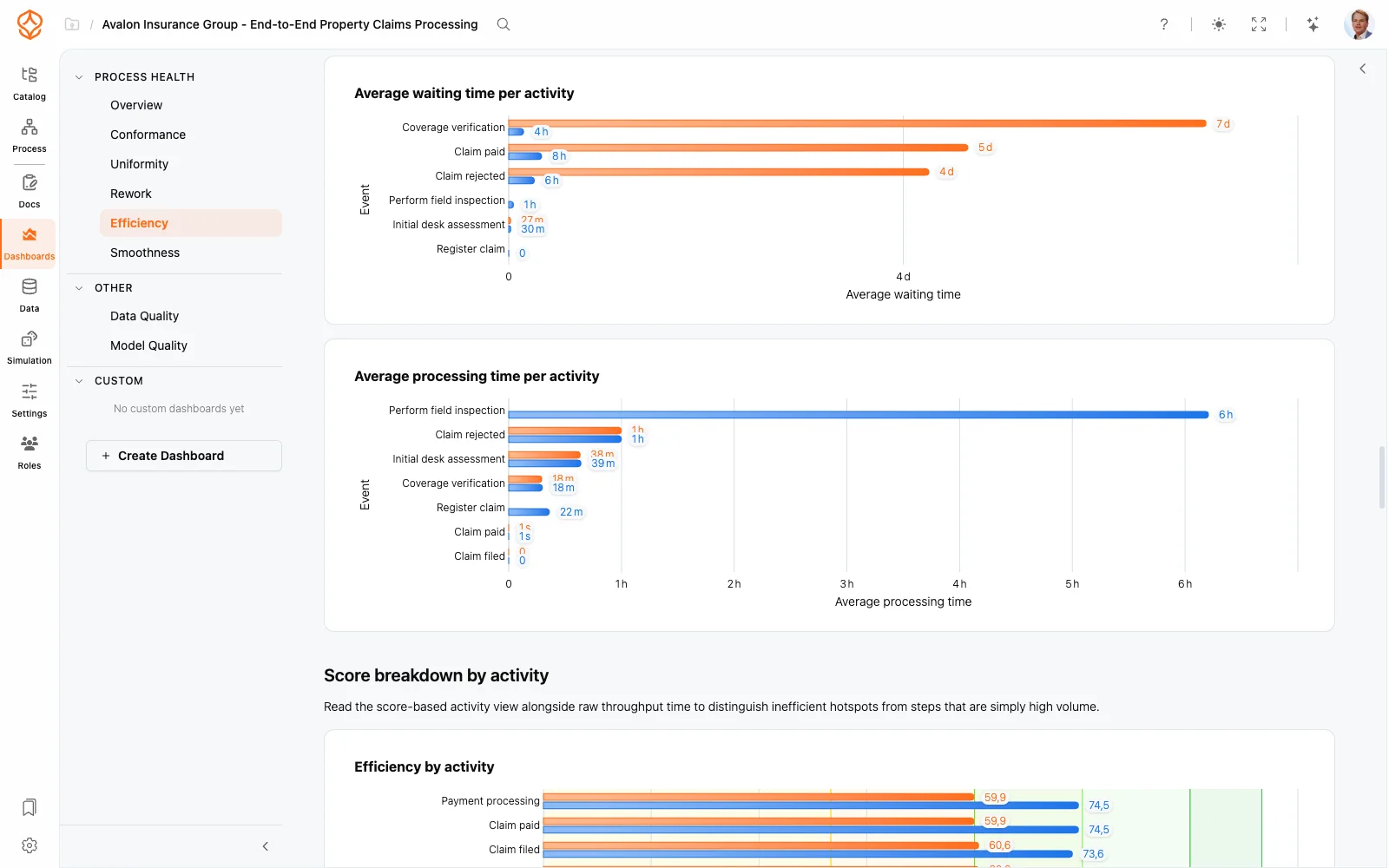Open the Docs section
The image size is (1389, 868).
point(30,191)
